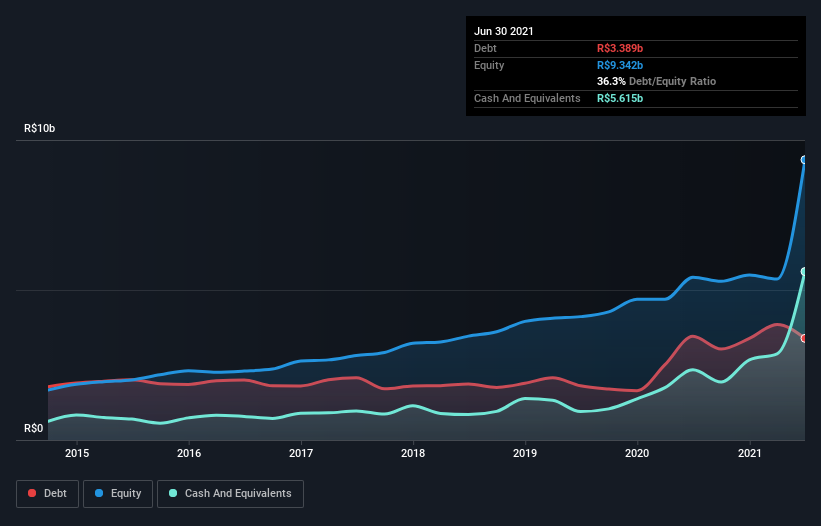The height and width of the screenshot is (526, 821).
Task: Click the 36.3% Debt/Equity Ratio text
Action: point(657,81)
